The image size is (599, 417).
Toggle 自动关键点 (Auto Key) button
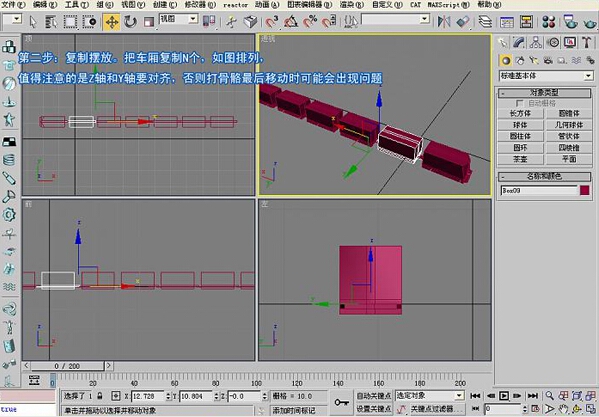(x=374, y=396)
